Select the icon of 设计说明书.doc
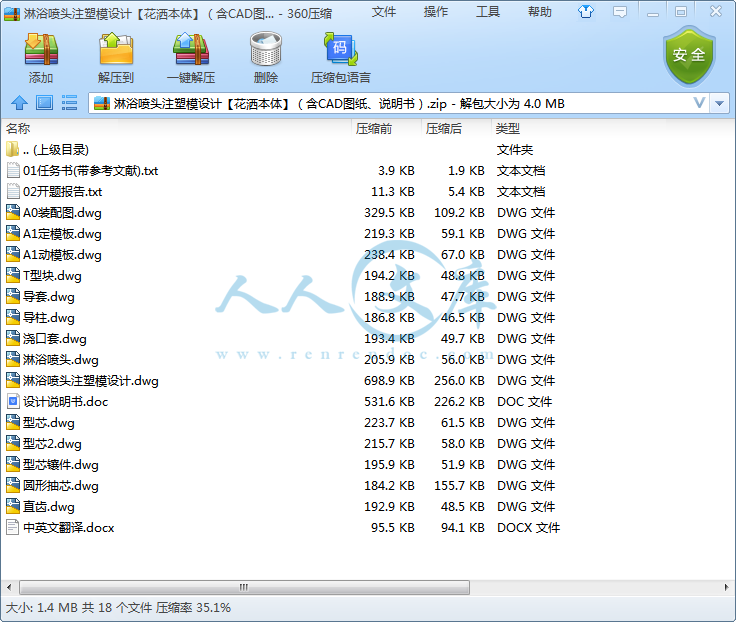Viewport: 736px width, 622px height. (13, 401)
